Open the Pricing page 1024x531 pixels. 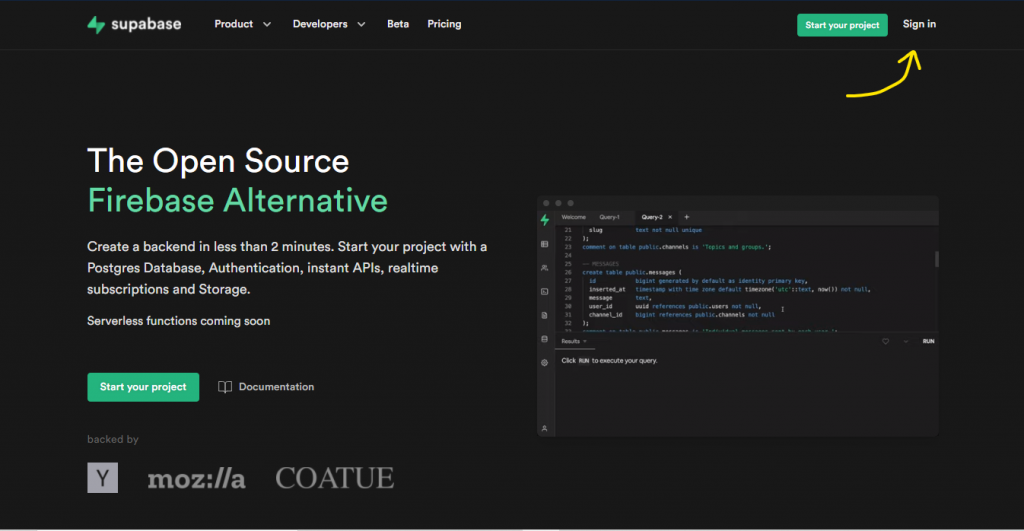coord(444,24)
